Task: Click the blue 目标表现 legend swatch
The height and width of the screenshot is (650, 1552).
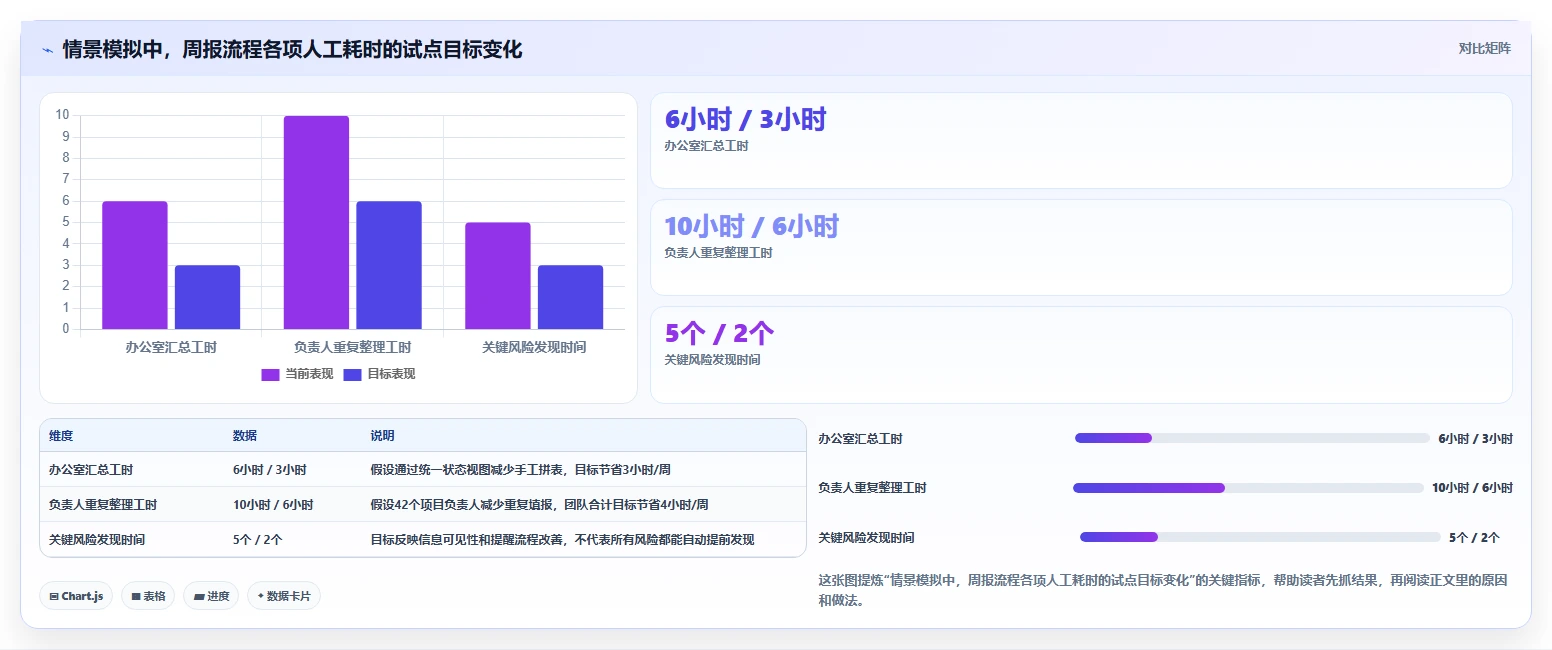Action: 352,374
